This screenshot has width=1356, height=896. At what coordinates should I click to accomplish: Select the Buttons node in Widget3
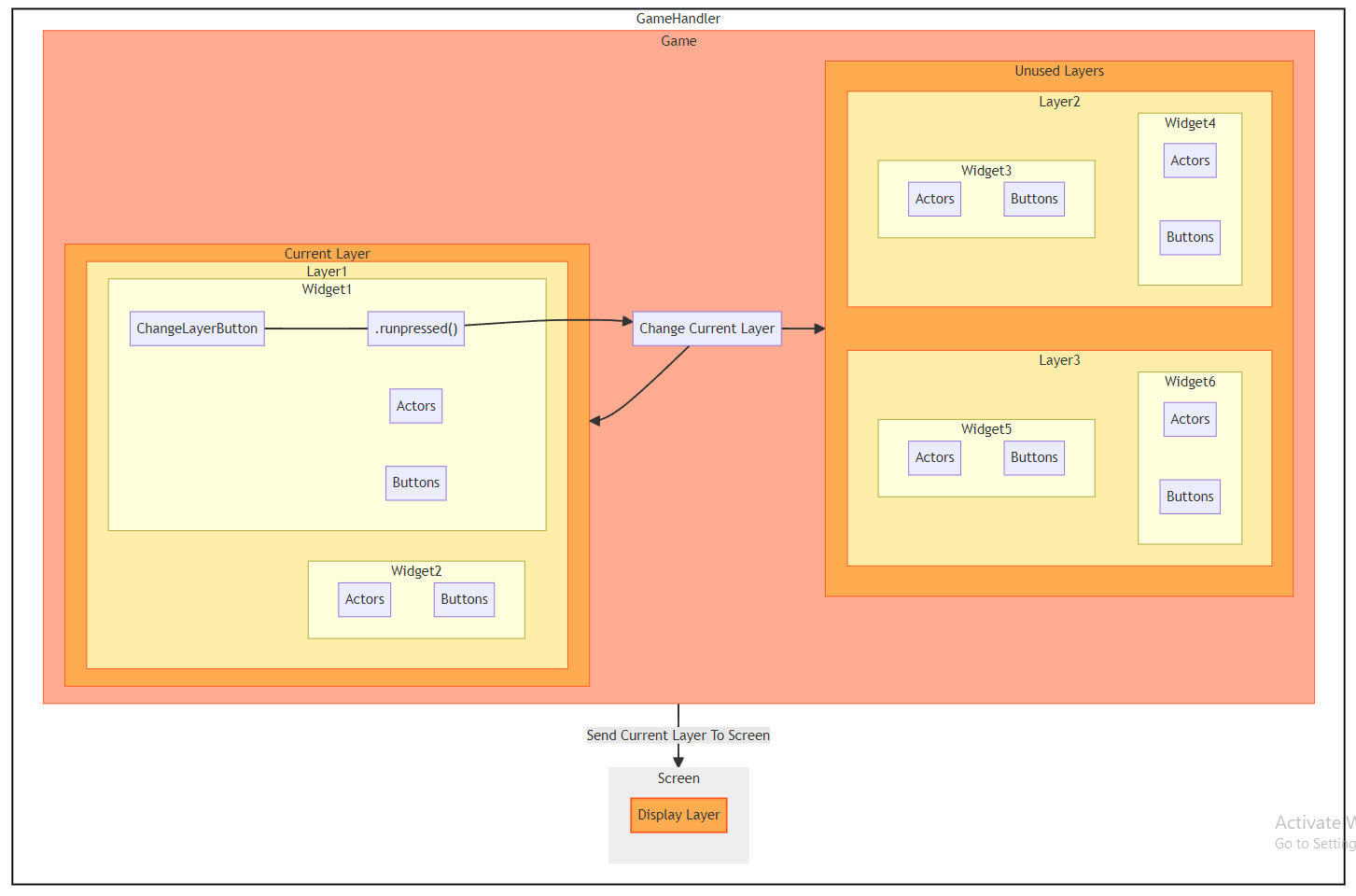(x=1034, y=199)
